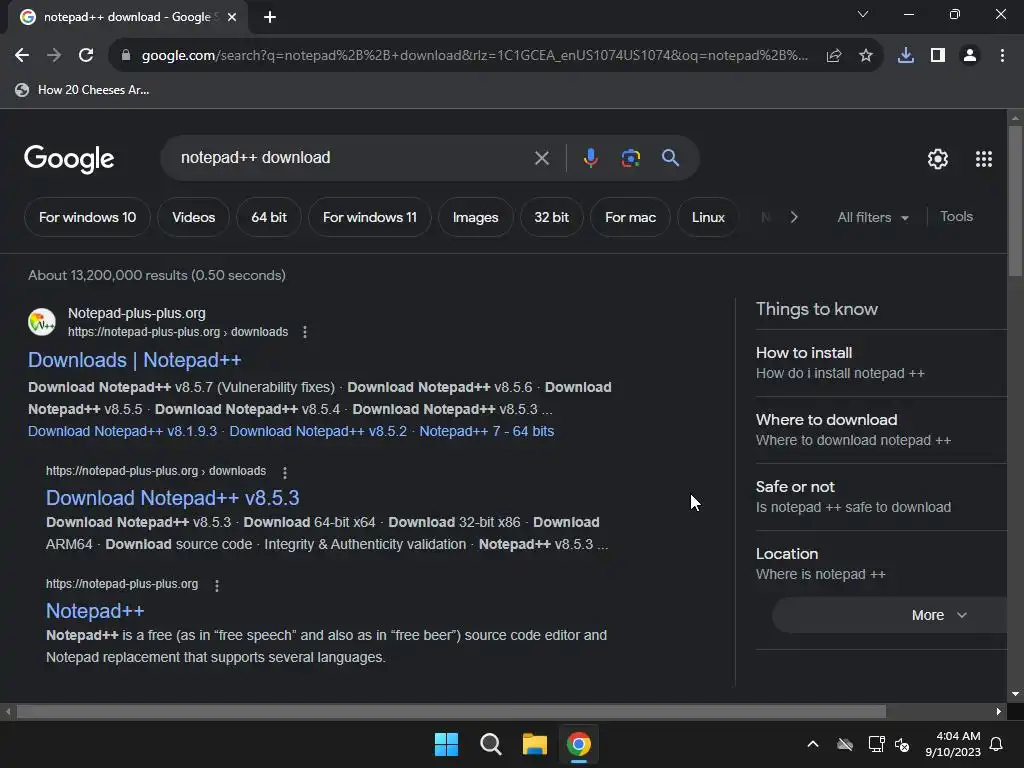Reload the current page
This screenshot has width=1024, height=768.
[86, 56]
